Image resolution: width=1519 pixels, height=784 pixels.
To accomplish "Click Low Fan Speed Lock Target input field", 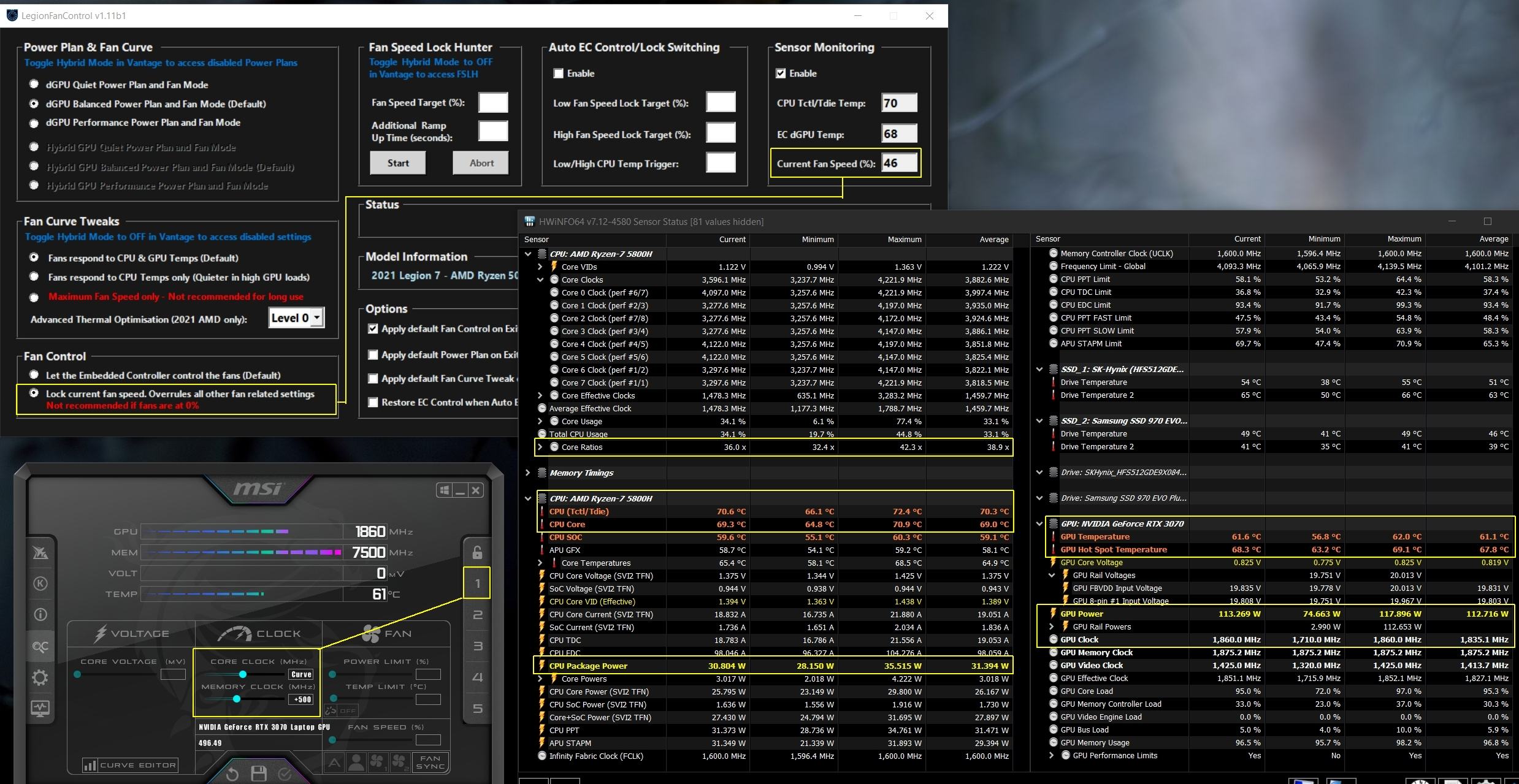I will pos(721,102).
